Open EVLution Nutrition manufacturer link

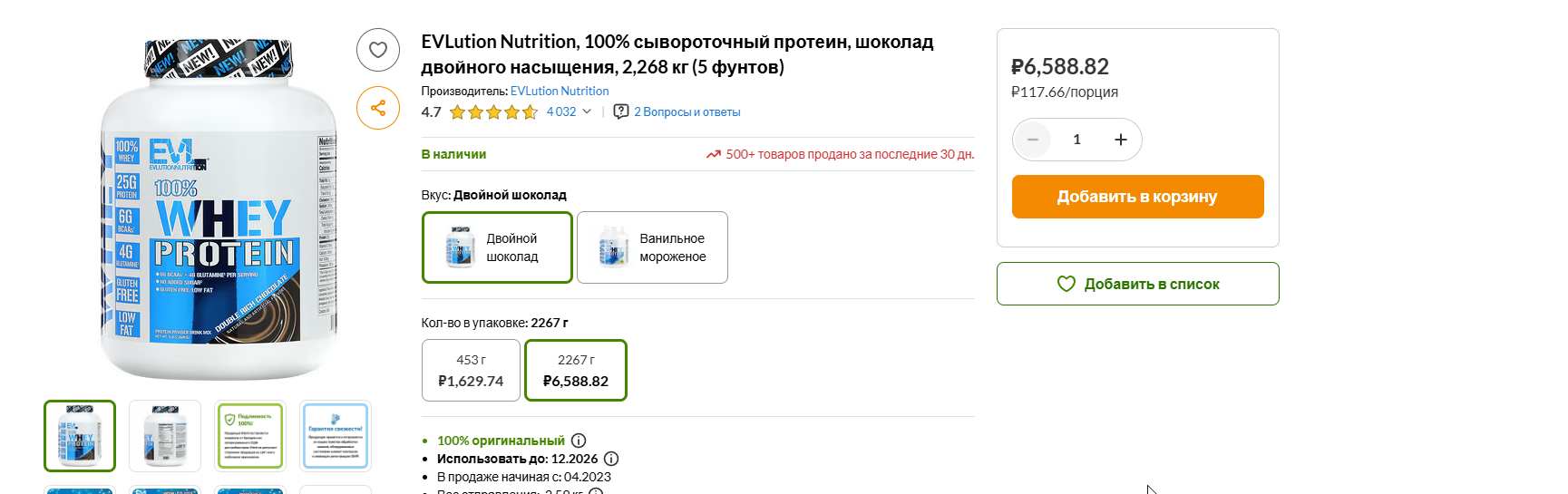(560, 91)
